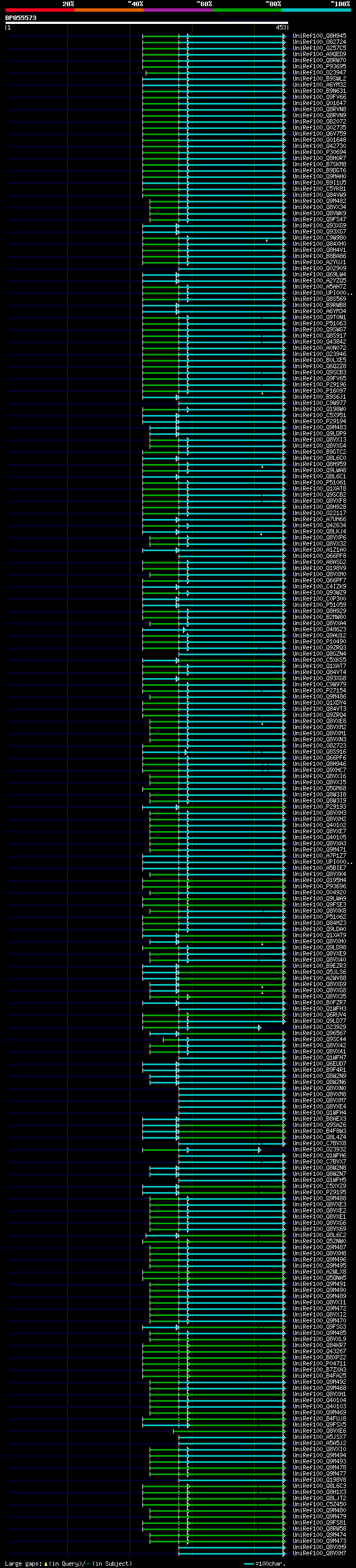Click the UniRef100_Q8RVN8 label
The height and width of the screenshot is (1568, 356).
(319, 109)
